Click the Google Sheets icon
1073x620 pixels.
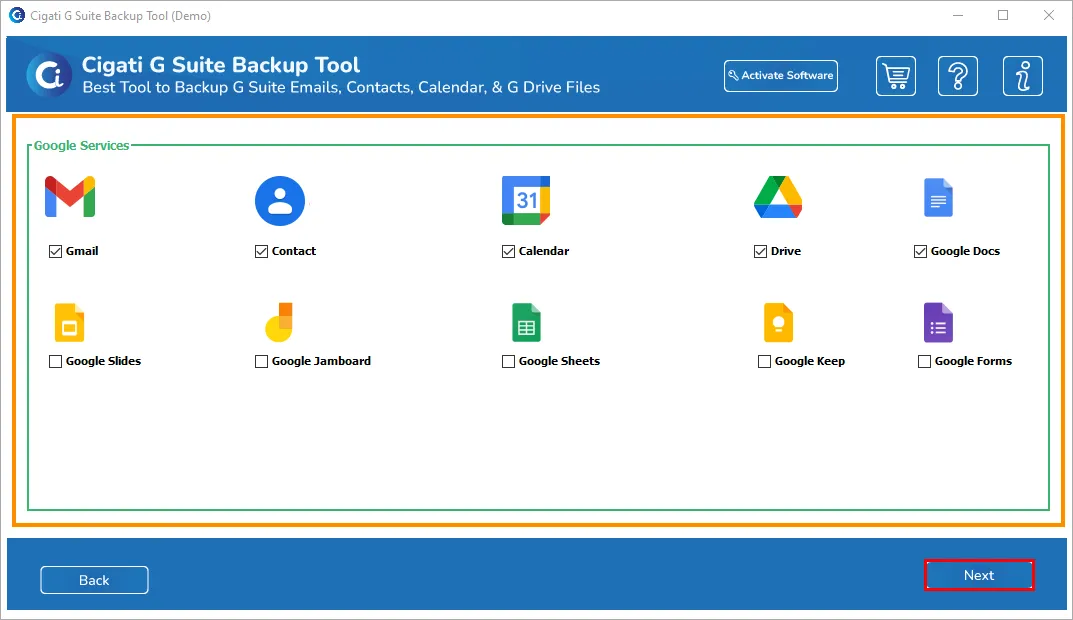coord(526,322)
